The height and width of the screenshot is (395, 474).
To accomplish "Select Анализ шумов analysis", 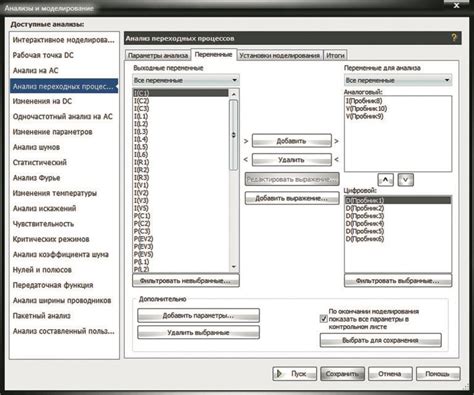I will (64, 147).
